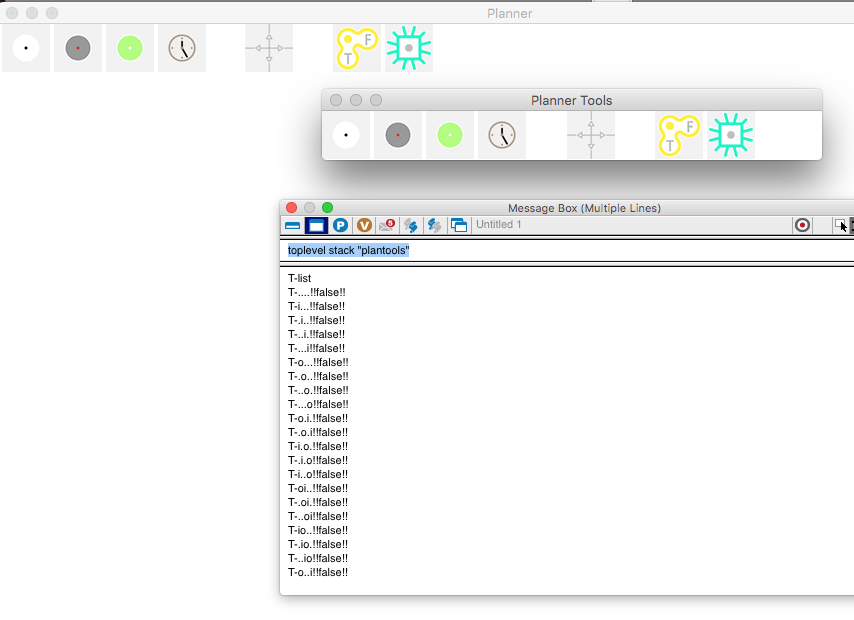Select the four-arrow crosshair tool in Planner Tools
The image size is (854, 620).
point(591,135)
